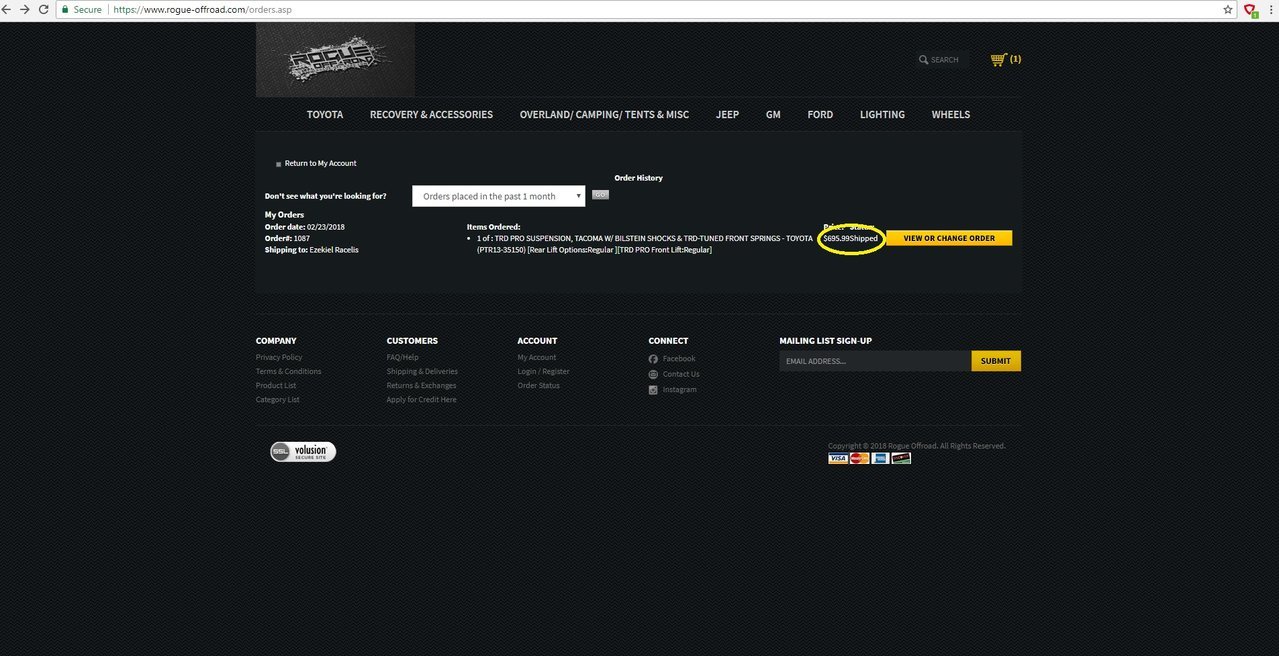The height and width of the screenshot is (656, 1279).
Task: Open Shipping & Deliveries link
Action: click(422, 371)
